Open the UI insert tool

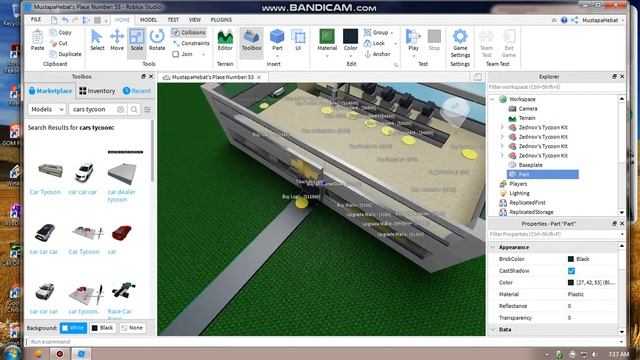pos(298,40)
